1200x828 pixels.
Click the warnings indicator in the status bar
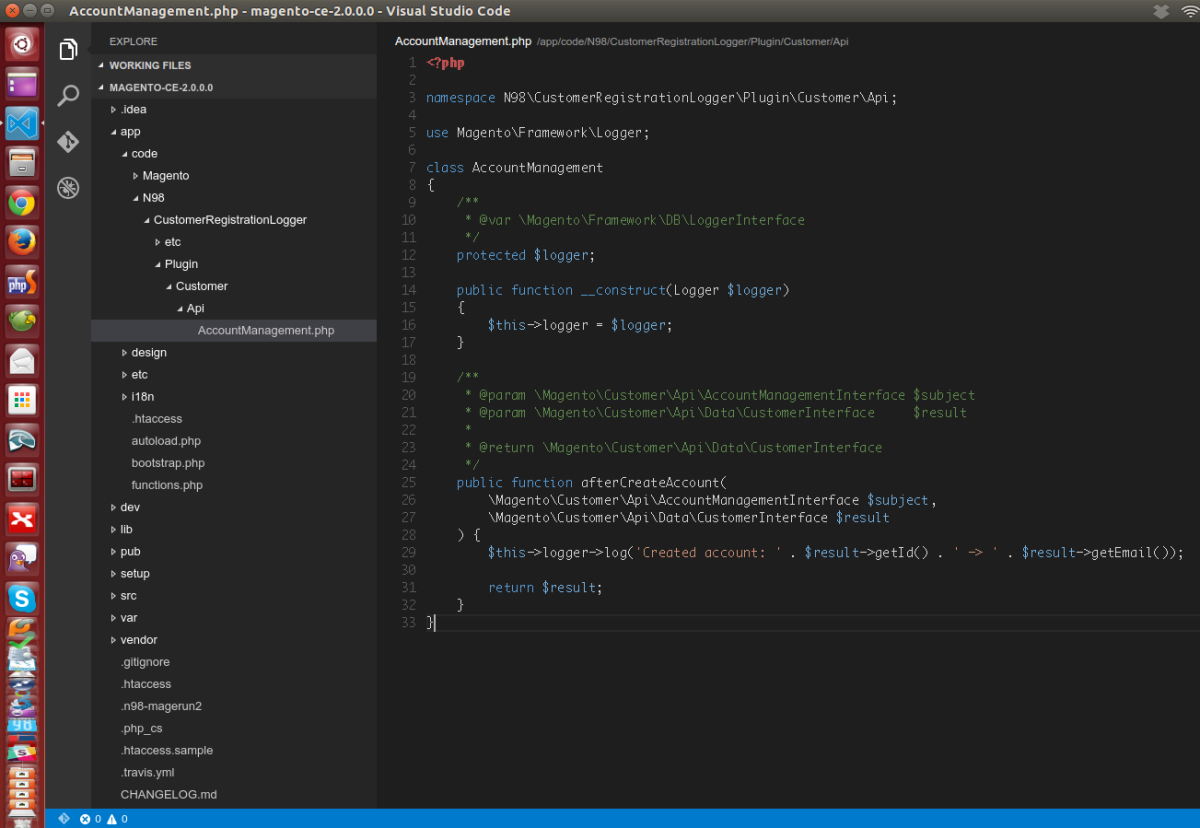click(113, 818)
